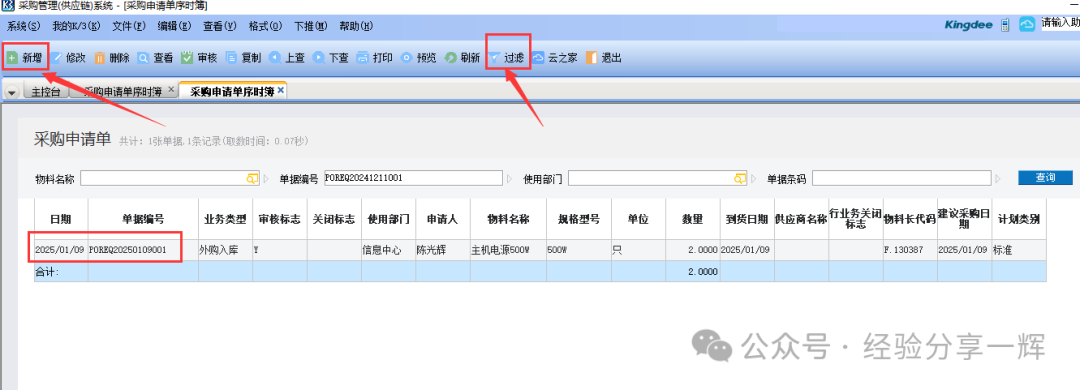
Task: Click the 过滤 (Filter) funnel icon
Action: pos(495,58)
